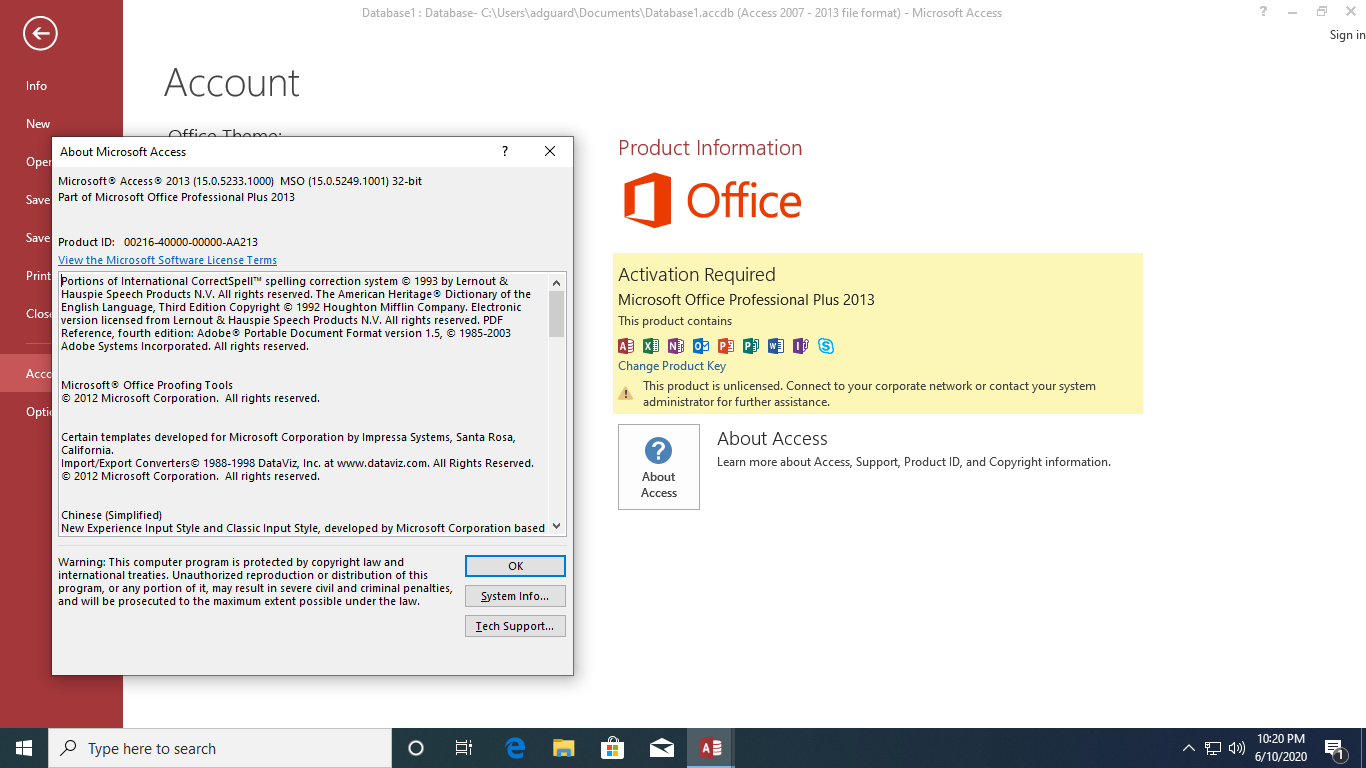Go back using the backstage arrow
The image size is (1366, 768).
40,34
